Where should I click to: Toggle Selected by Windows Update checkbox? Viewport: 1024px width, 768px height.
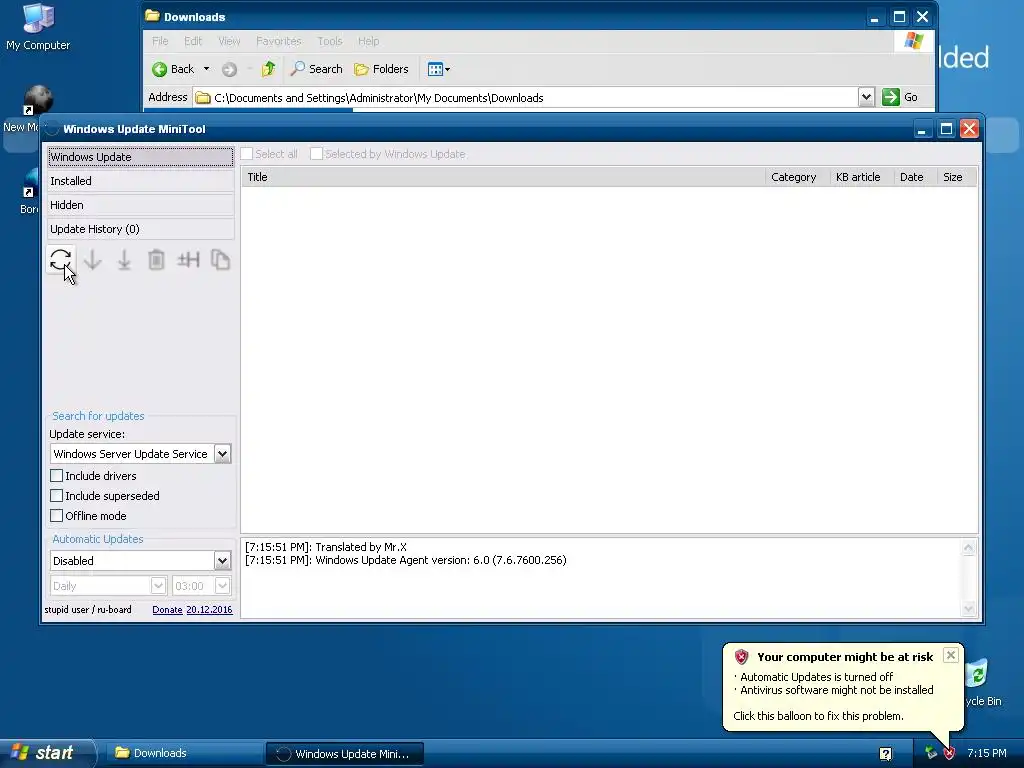[316, 154]
